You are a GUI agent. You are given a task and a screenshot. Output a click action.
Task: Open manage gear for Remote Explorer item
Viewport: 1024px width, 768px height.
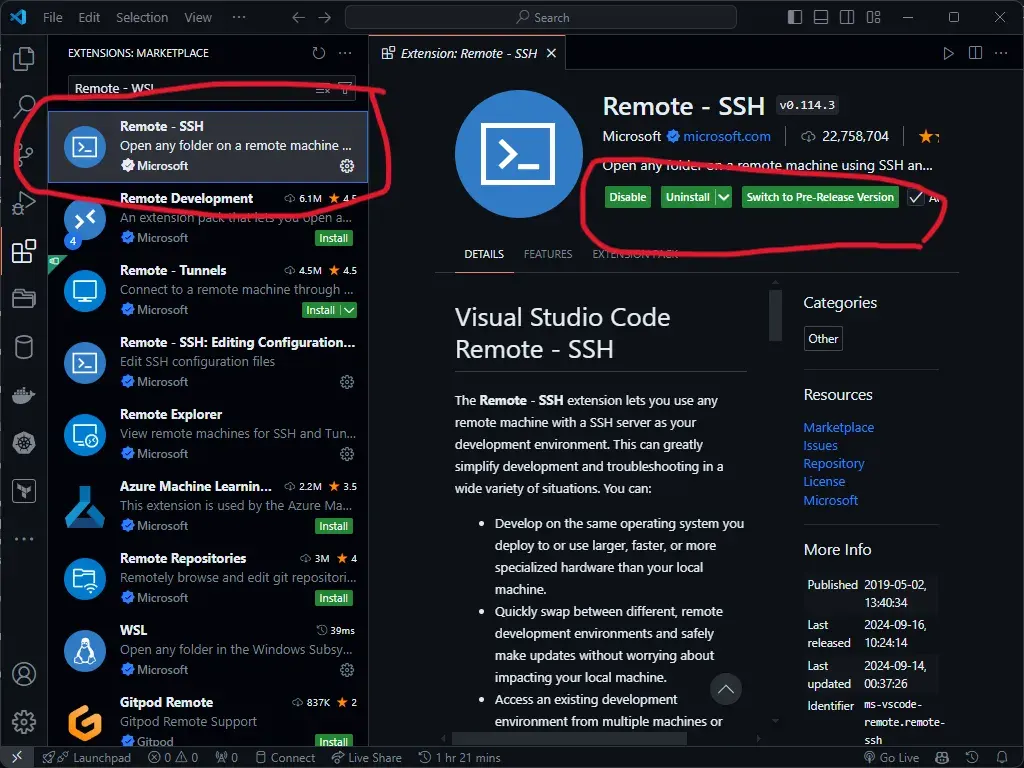tap(347, 454)
